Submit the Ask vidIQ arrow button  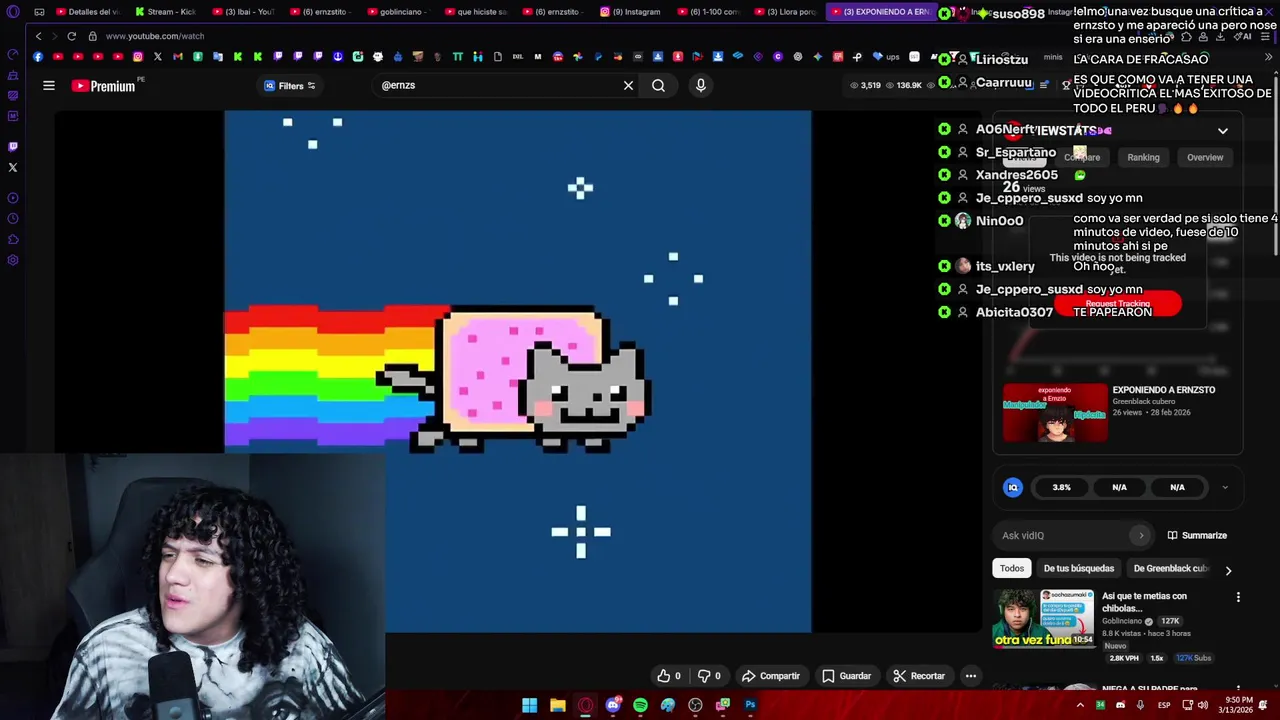pos(1140,535)
